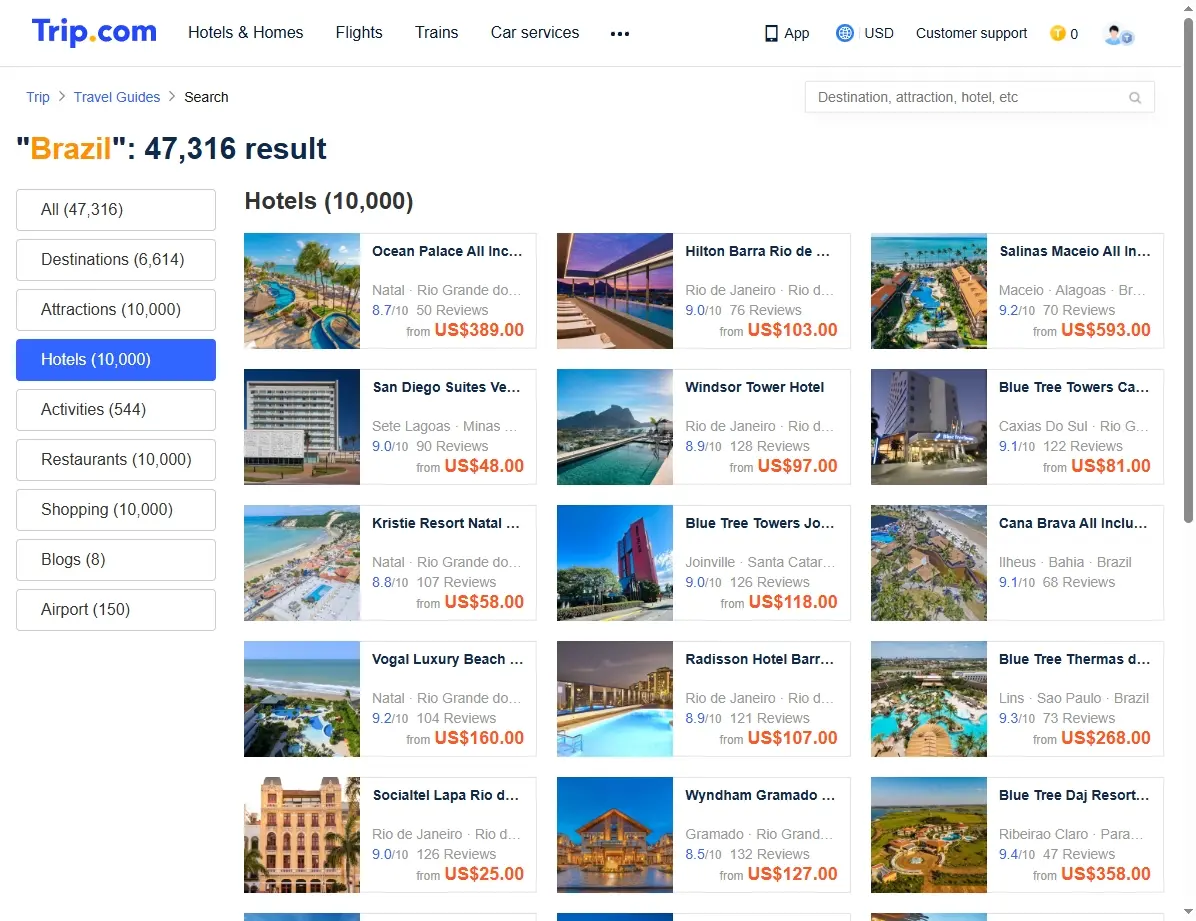Click Wyndham Gramado ... hotel title
This screenshot has width=1196, height=921.
tap(760, 795)
